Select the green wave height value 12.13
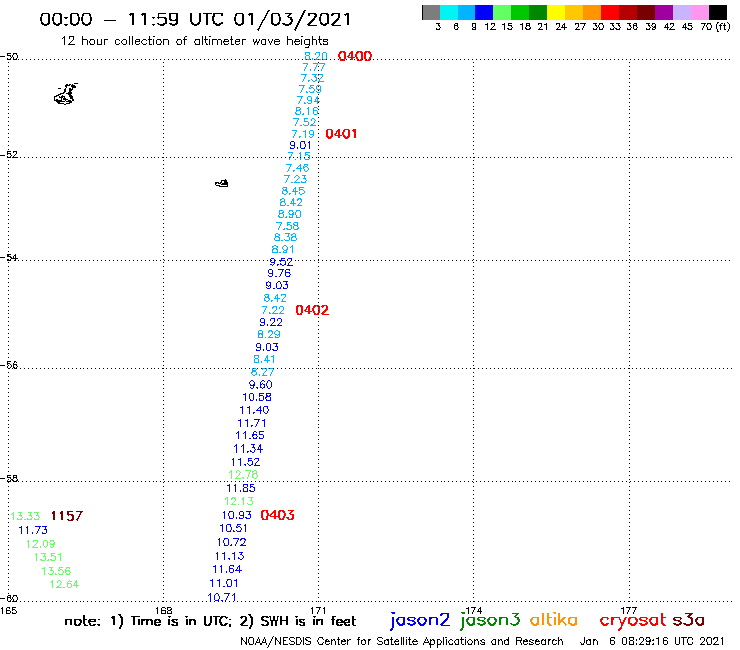Screen dimensions: 740x650 pyautogui.click(x=239, y=501)
